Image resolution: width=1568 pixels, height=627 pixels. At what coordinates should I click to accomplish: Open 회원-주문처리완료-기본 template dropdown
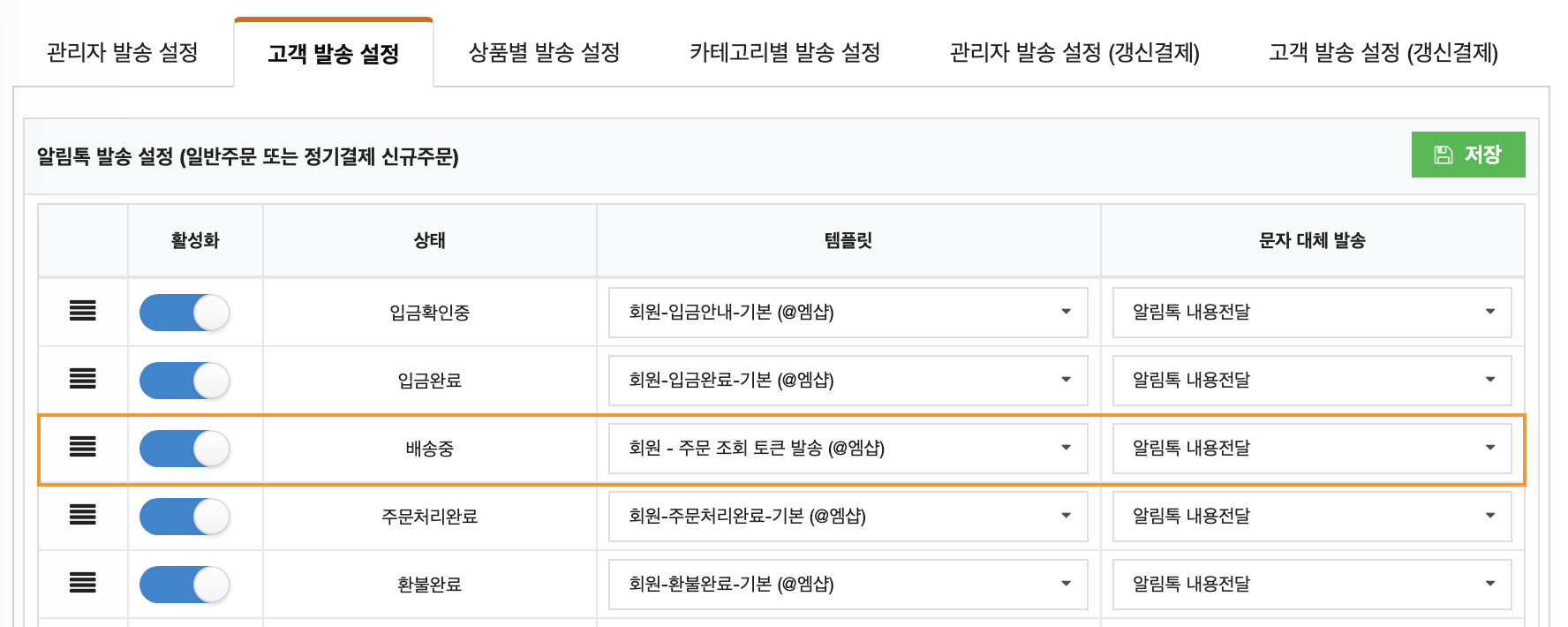(x=848, y=516)
